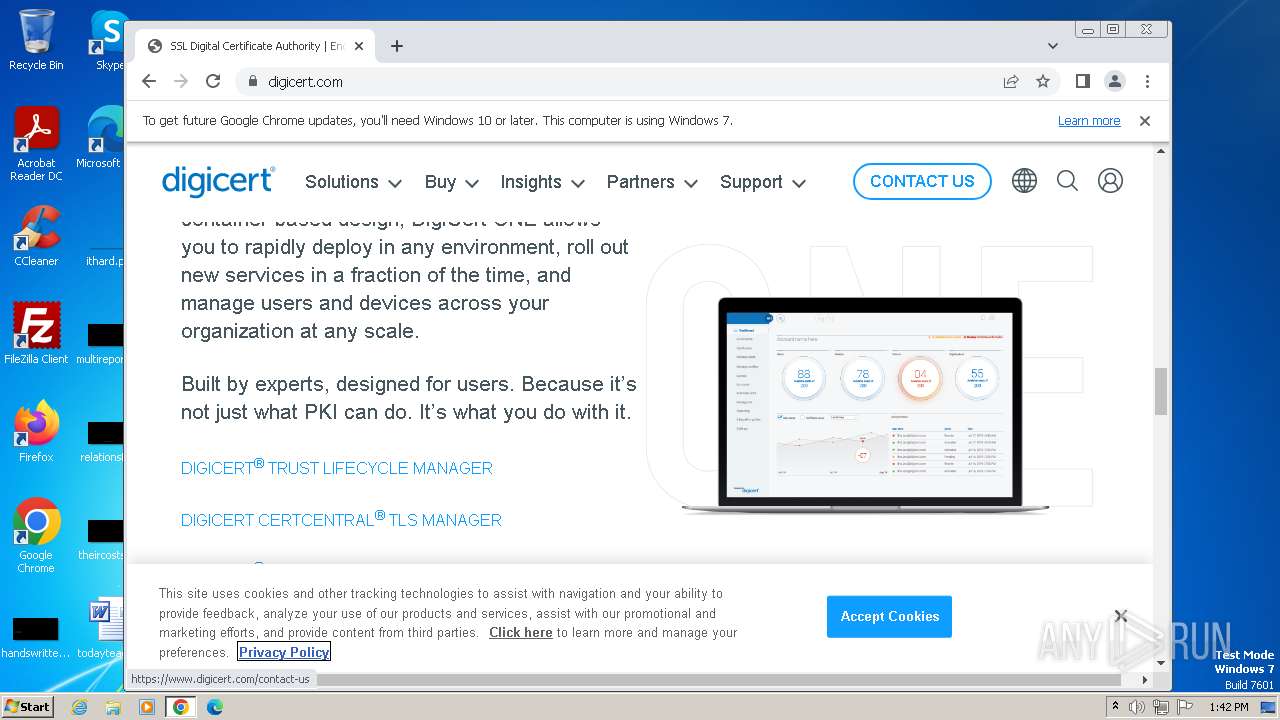Select the SSL Digital Certificate Authority tab
This screenshot has height=720, width=1280.
click(x=255, y=46)
